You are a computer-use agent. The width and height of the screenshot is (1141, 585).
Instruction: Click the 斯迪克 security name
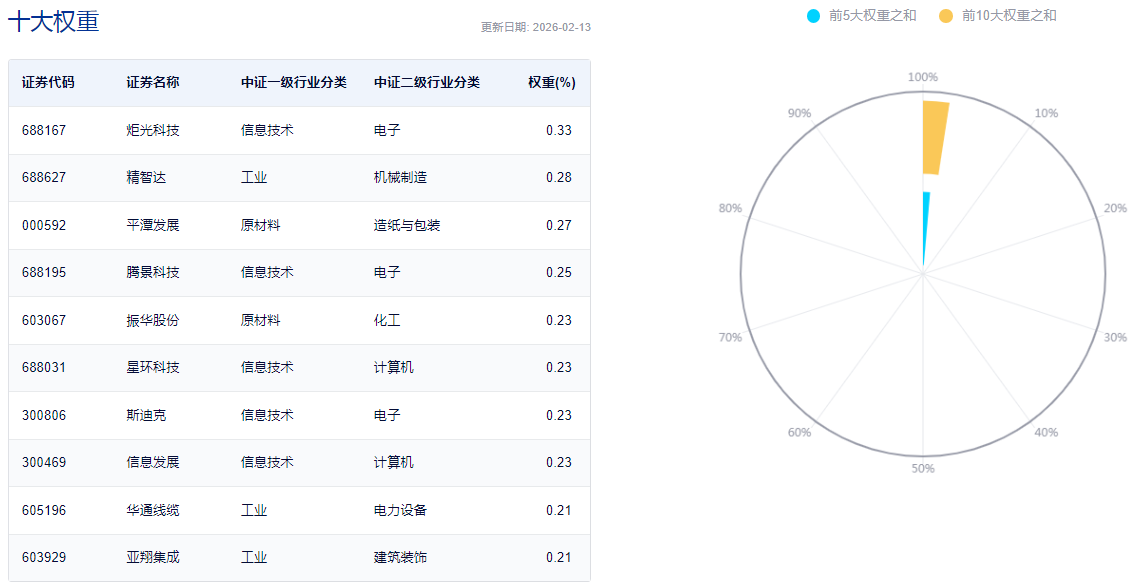(x=146, y=416)
